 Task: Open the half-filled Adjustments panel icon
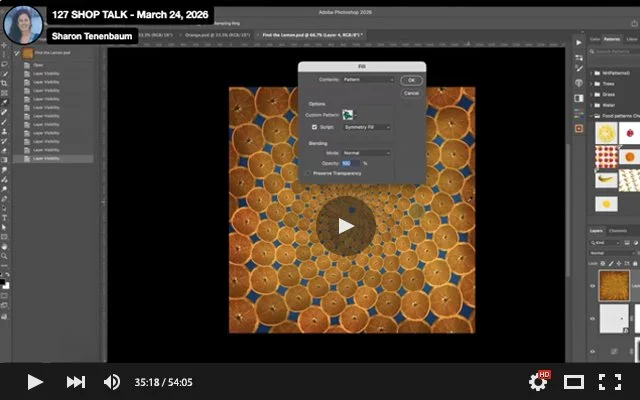pos(579,98)
